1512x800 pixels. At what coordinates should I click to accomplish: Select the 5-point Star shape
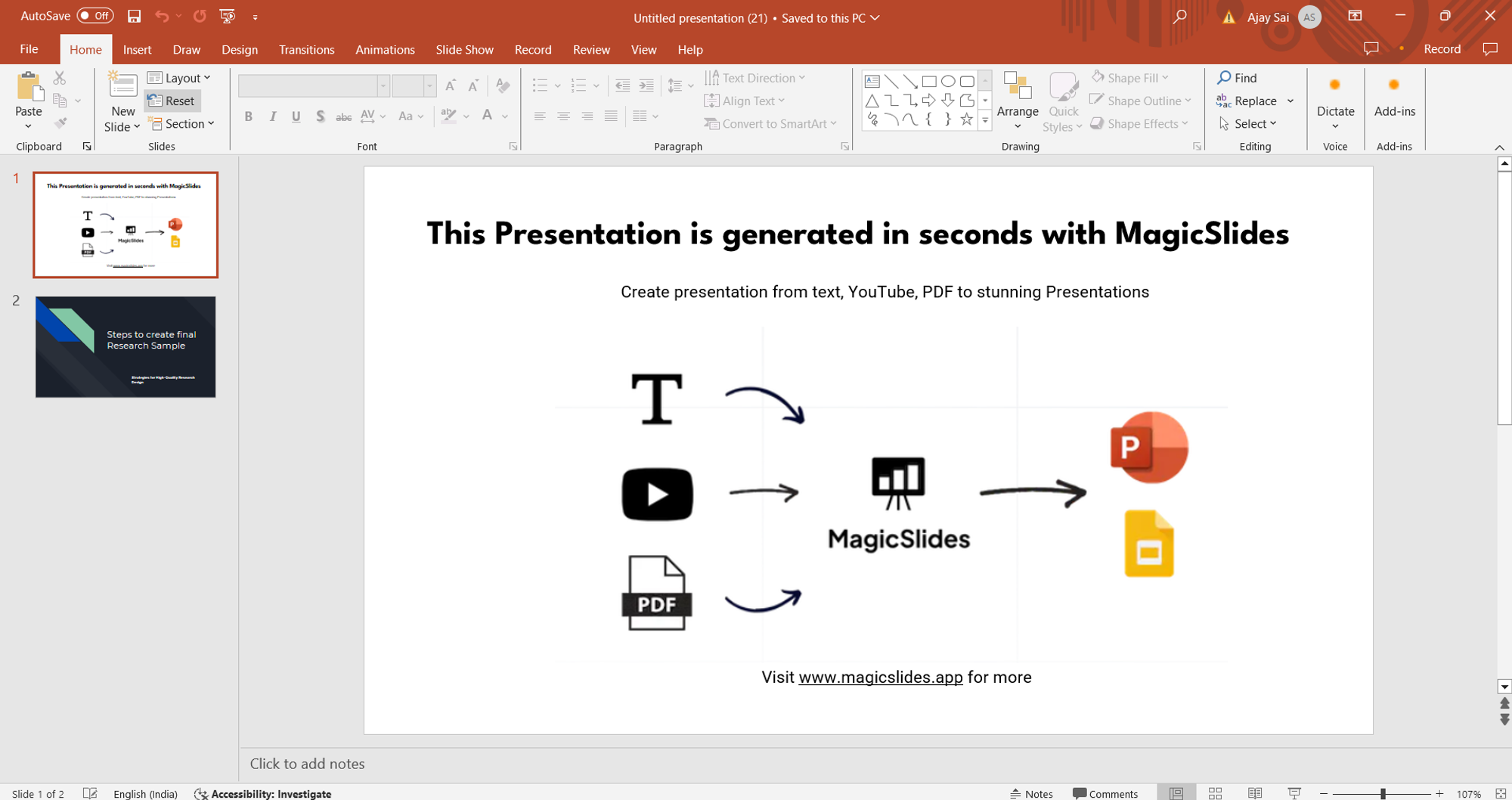pyautogui.click(x=967, y=119)
